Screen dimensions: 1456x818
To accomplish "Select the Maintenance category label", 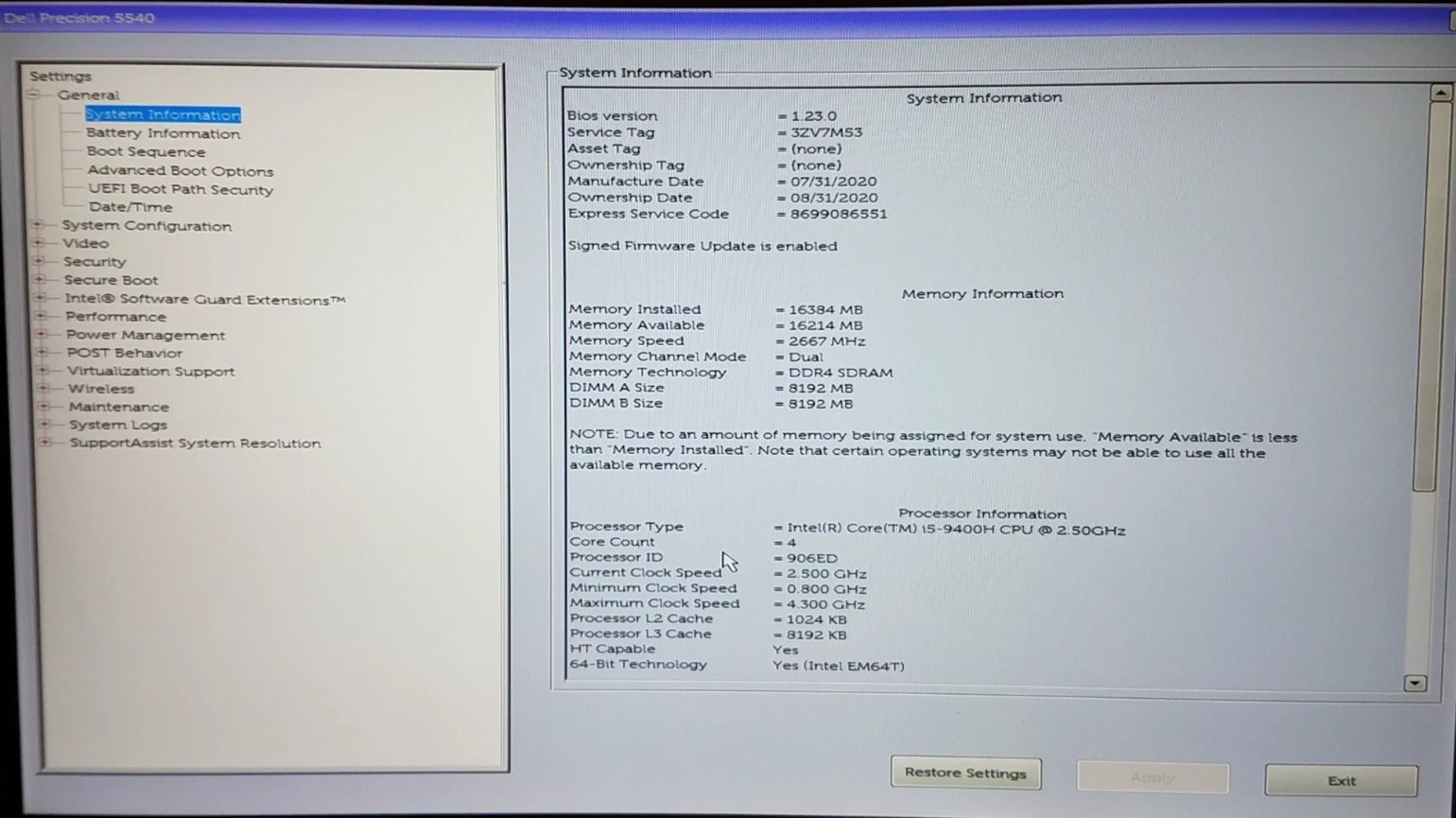I will pyautogui.click(x=119, y=407).
